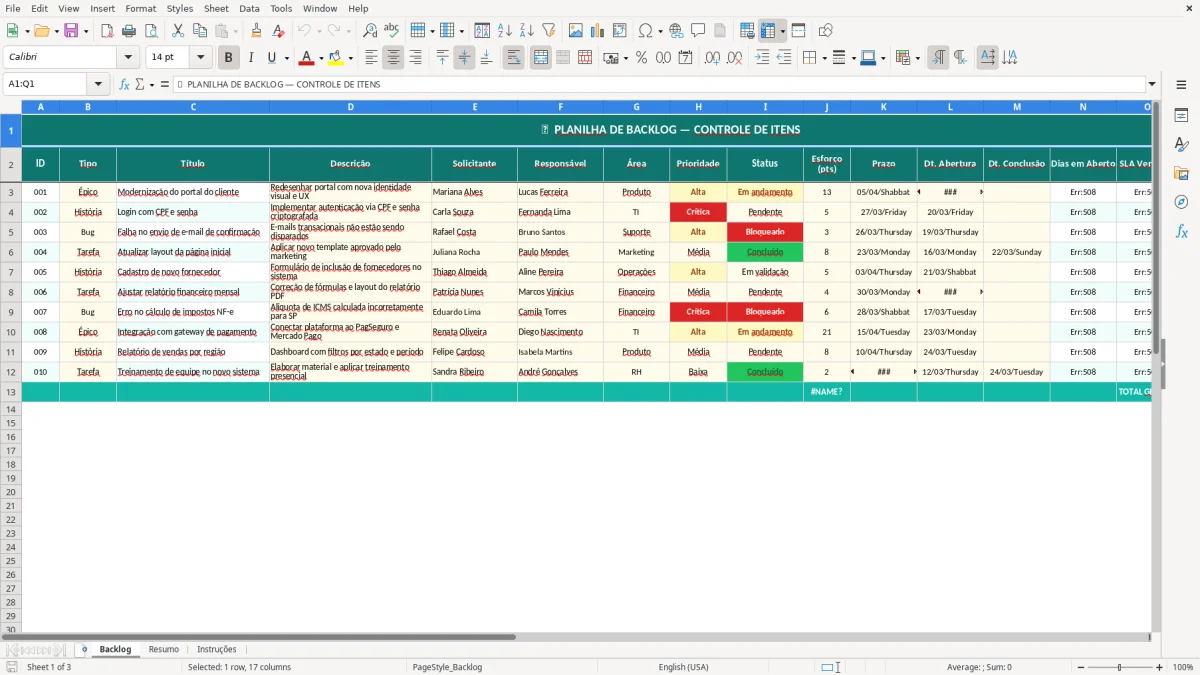
Task: Adjust the zoom slider handle
Action: pyautogui.click(x=1120, y=667)
